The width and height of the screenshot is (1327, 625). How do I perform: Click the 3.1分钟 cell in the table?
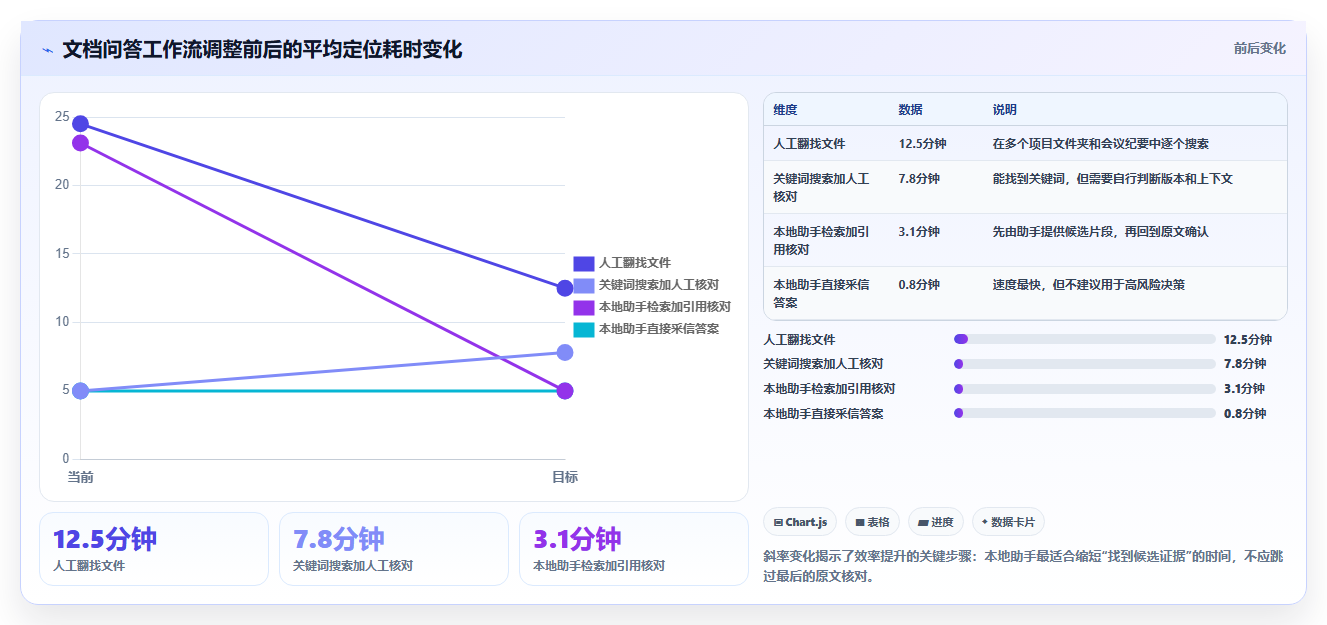[x=919, y=232]
